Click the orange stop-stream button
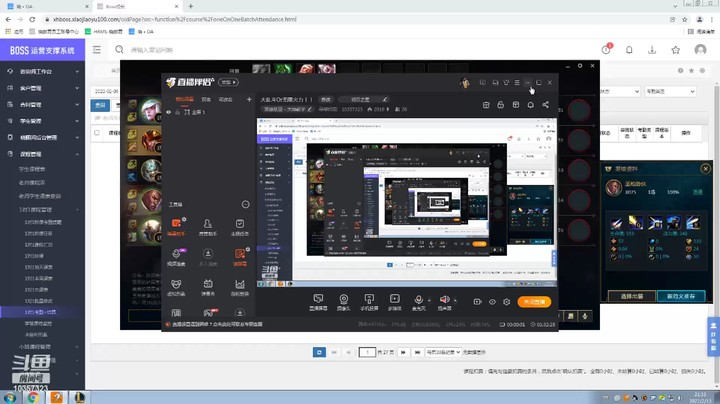Viewport: 720px width, 404px height. point(534,302)
